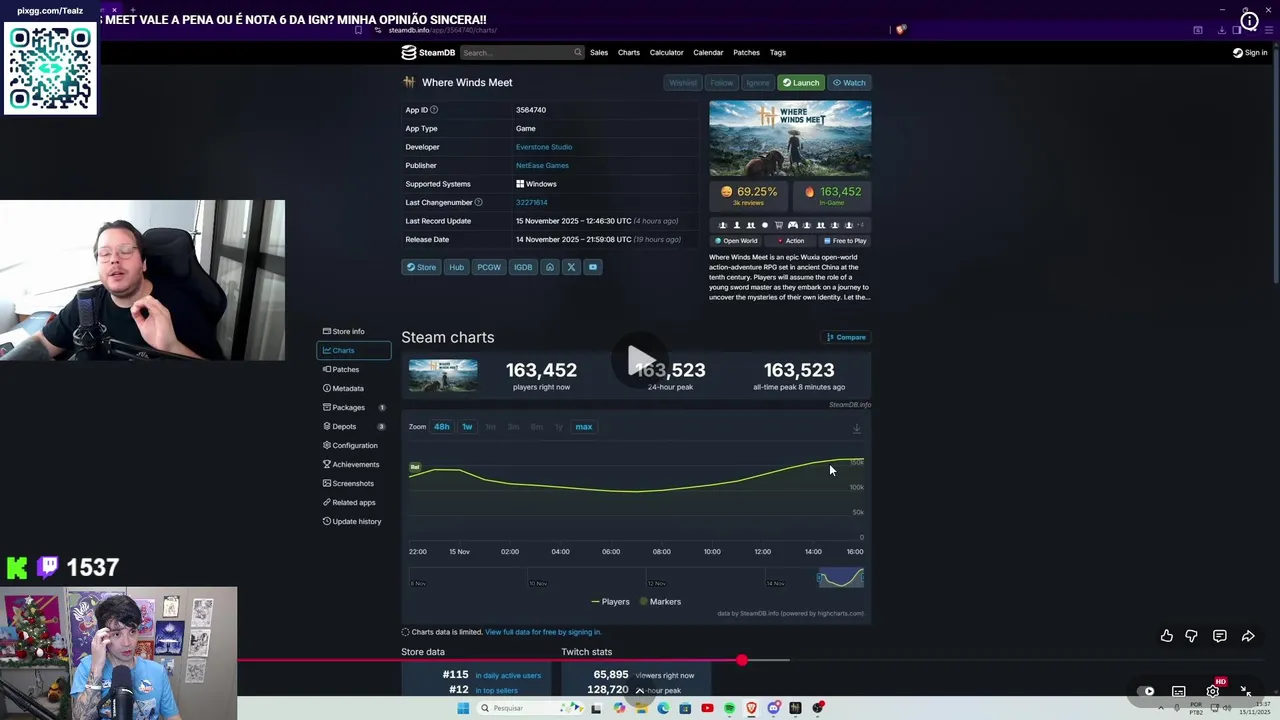
Task: Open Configuration in sidebar
Action: tap(354, 445)
